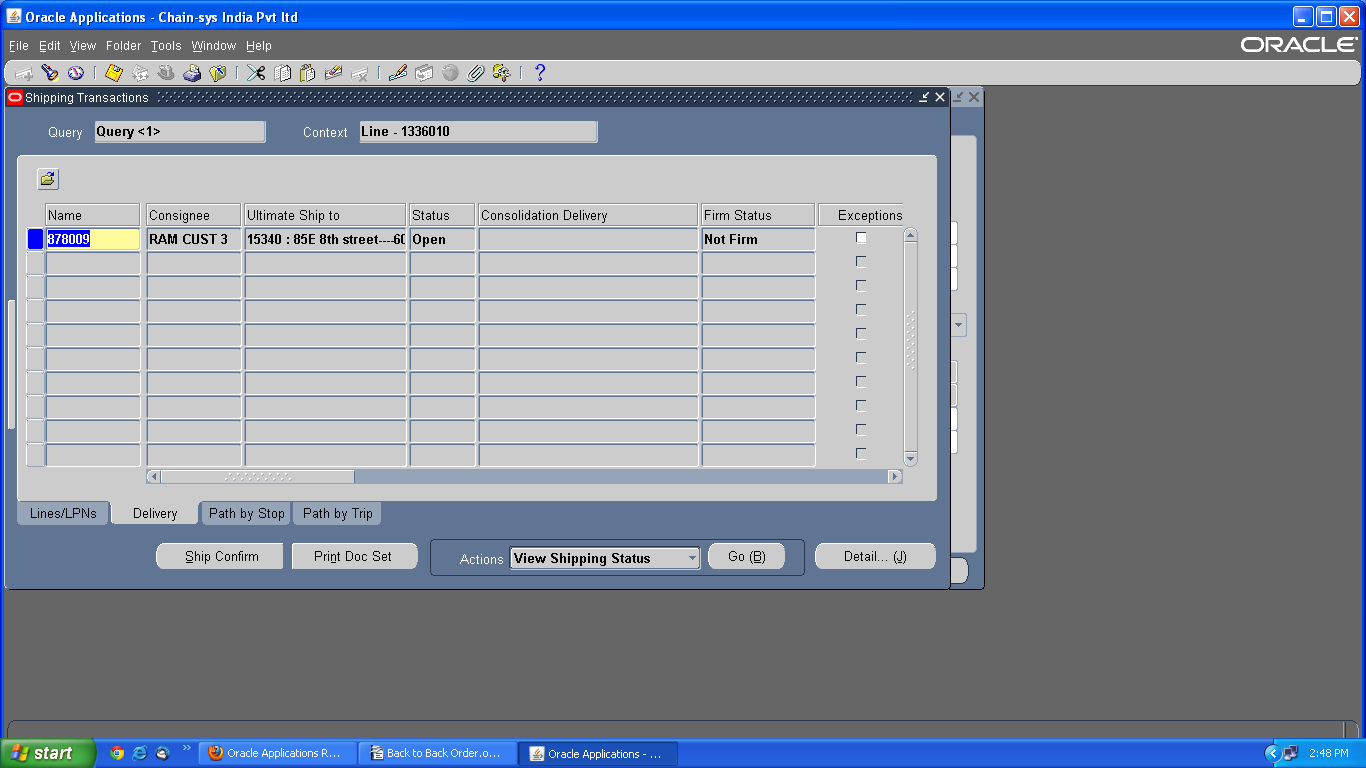
Task: Click the Switch Responsibilities hat icon
Action: point(166,73)
